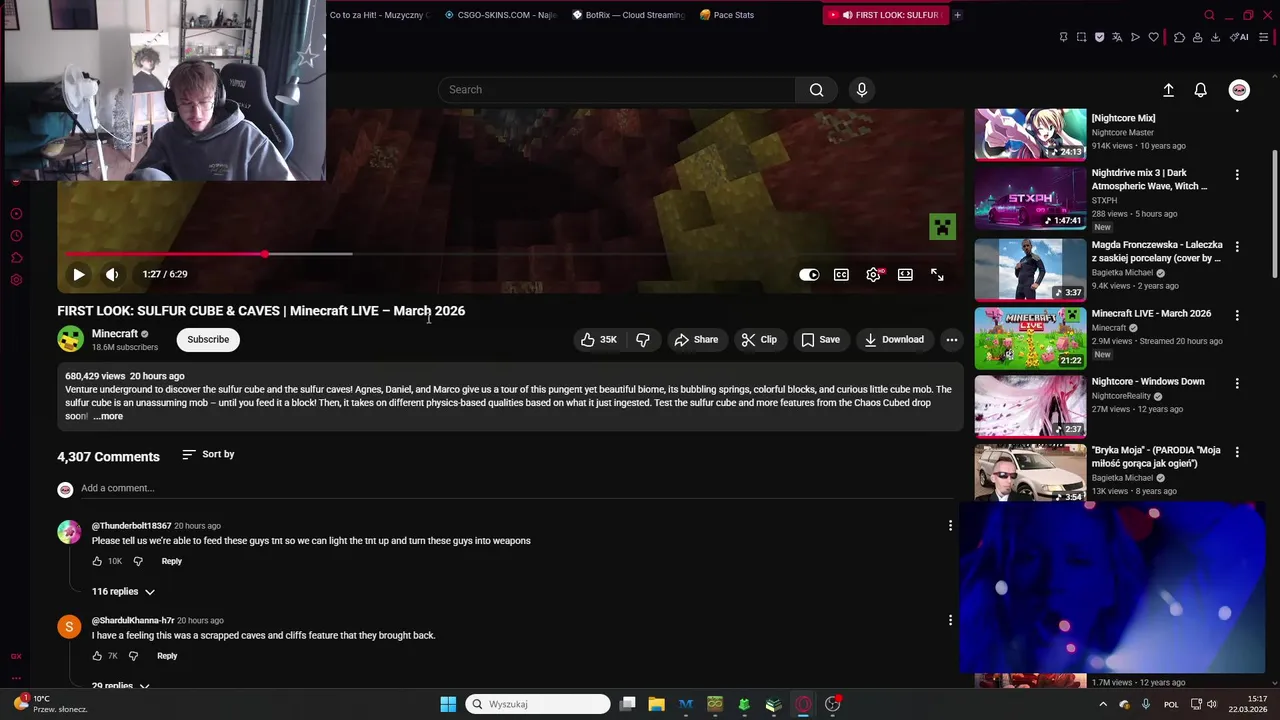This screenshot has height=720, width=1280.
Task: Like the video (35K)
Action: pos(599,340)
